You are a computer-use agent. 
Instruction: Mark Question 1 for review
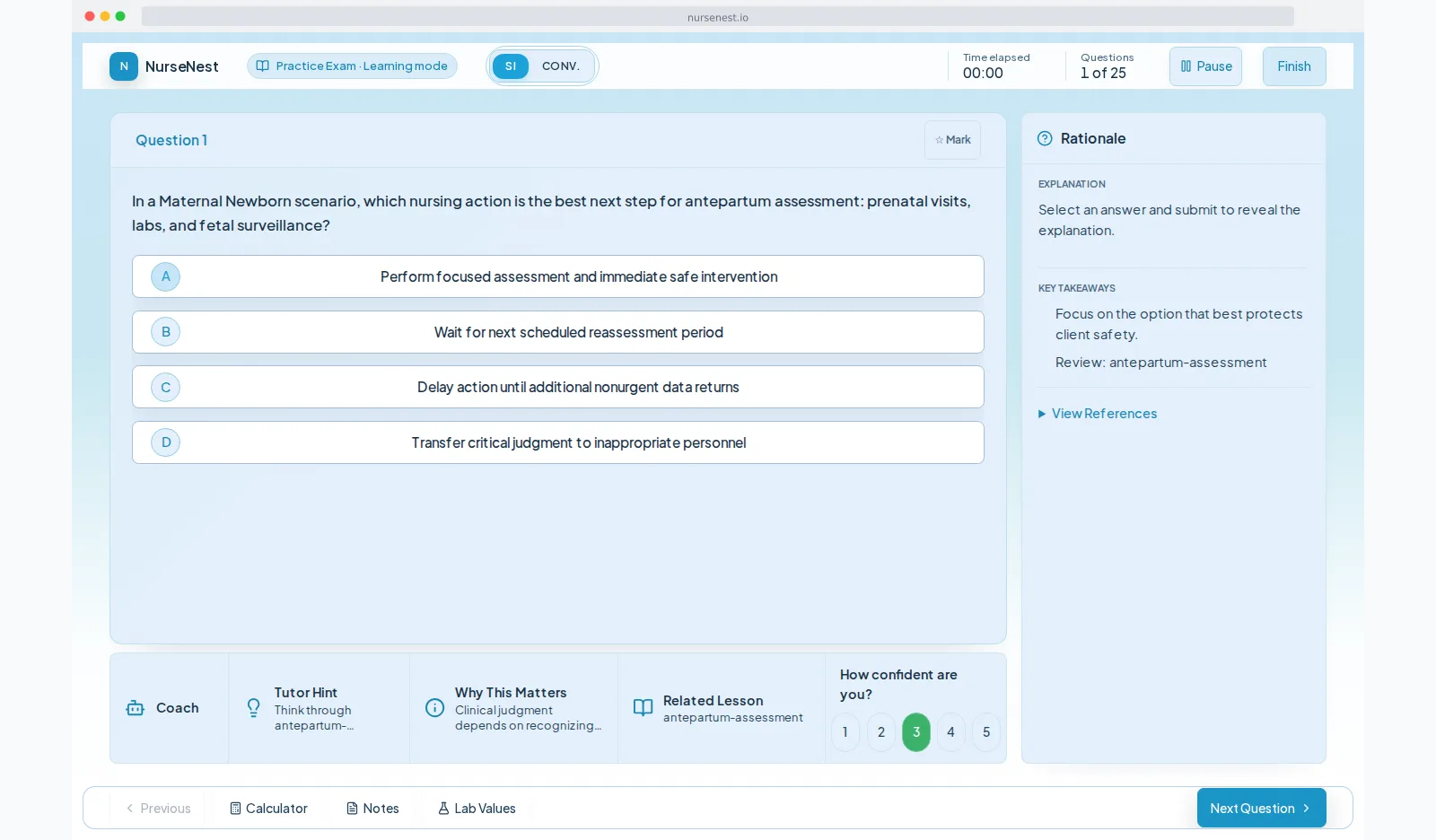pos(952,140)
